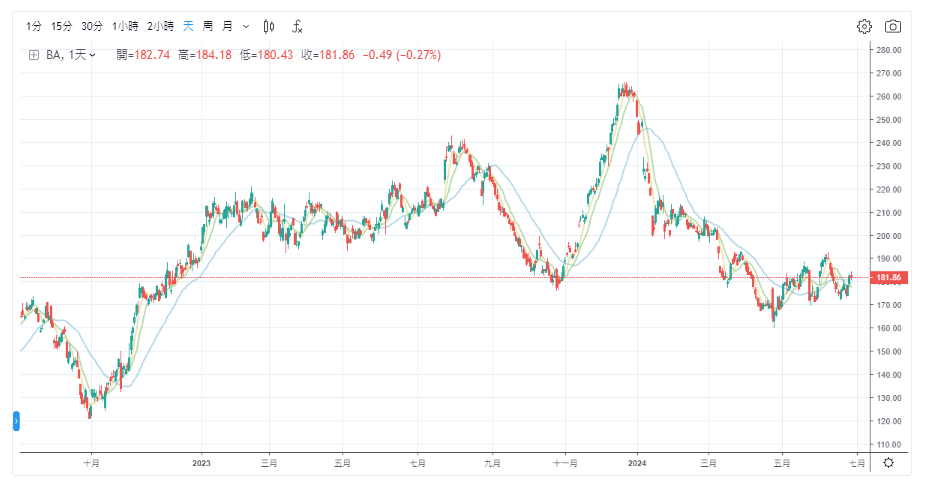Open the indicators fx menu
Image resolution: width=932 pixels, height=491 pixels.
point(298,26)
